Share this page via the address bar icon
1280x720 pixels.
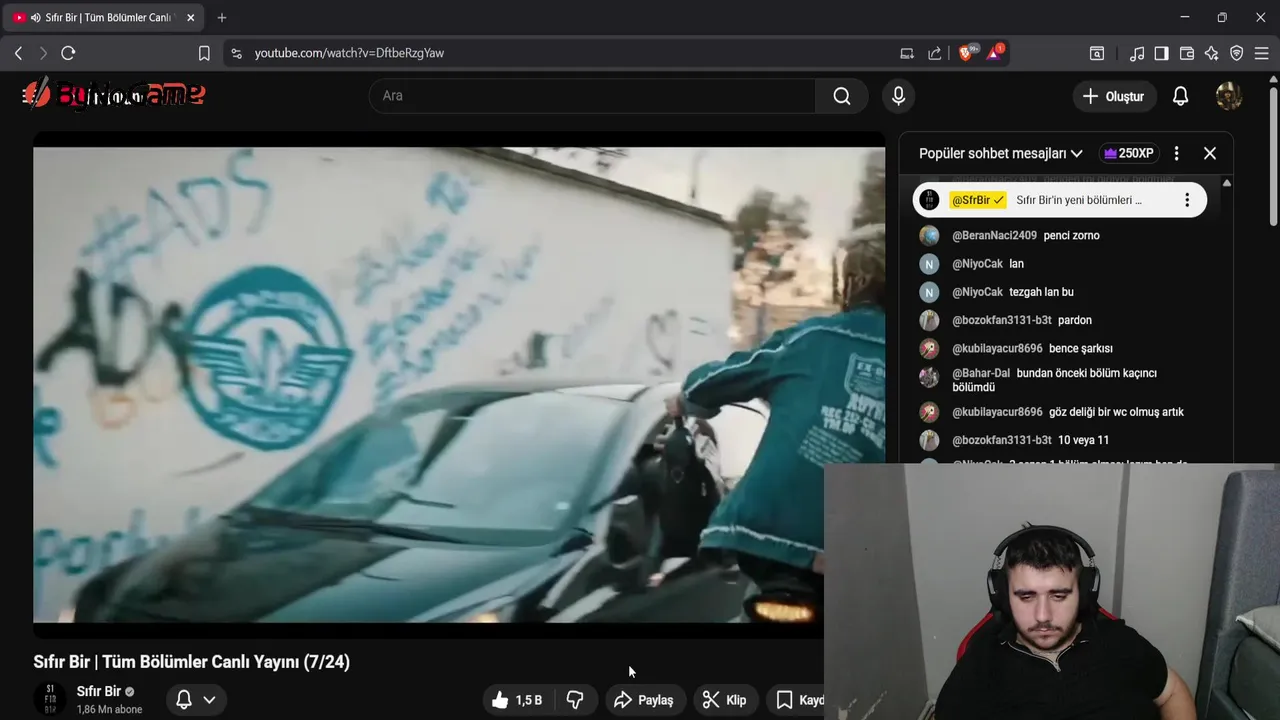(935, 53)
